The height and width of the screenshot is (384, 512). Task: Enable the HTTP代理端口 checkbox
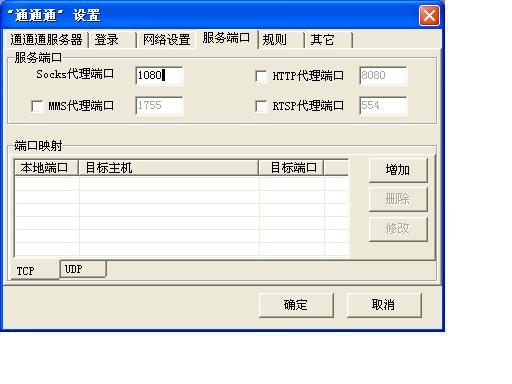pos(261,76)
